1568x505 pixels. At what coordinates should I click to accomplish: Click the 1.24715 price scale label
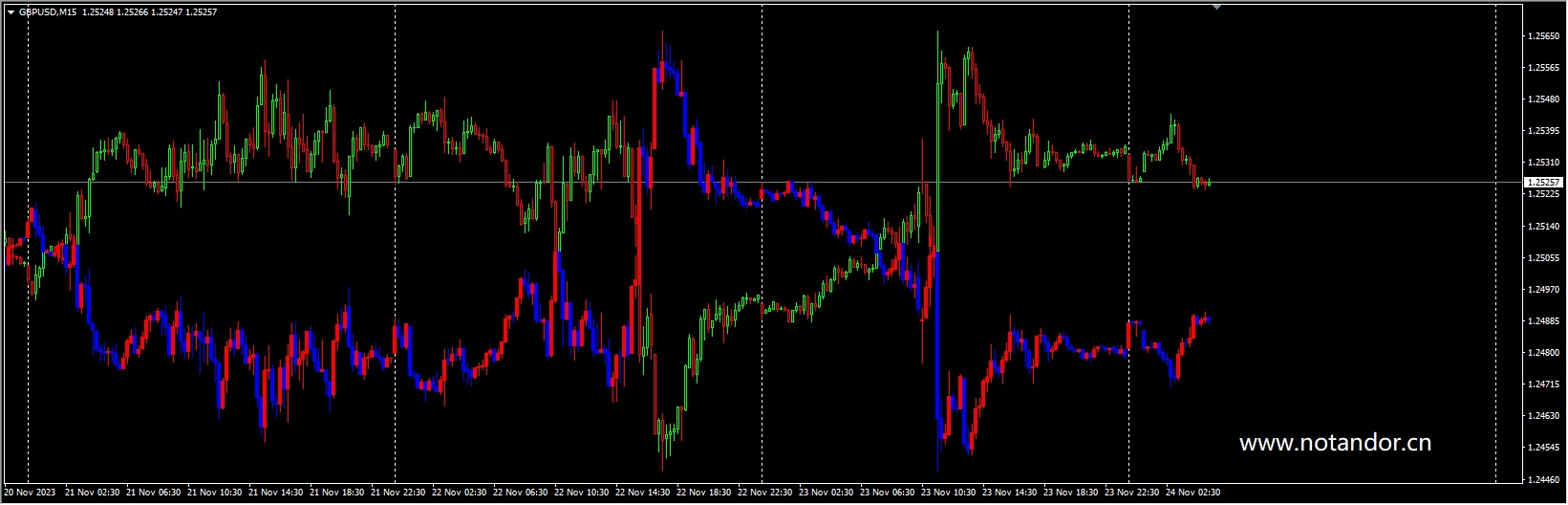click(x=1545, y=384)
